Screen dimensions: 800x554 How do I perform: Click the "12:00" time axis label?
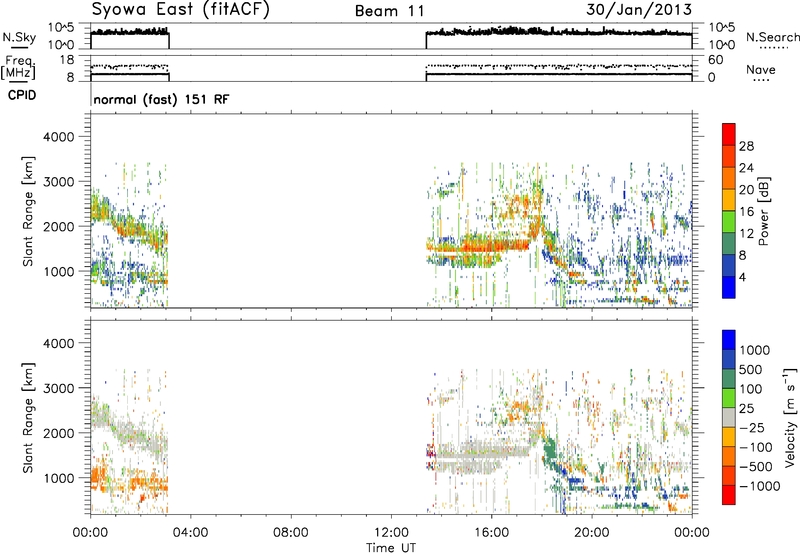391,533
